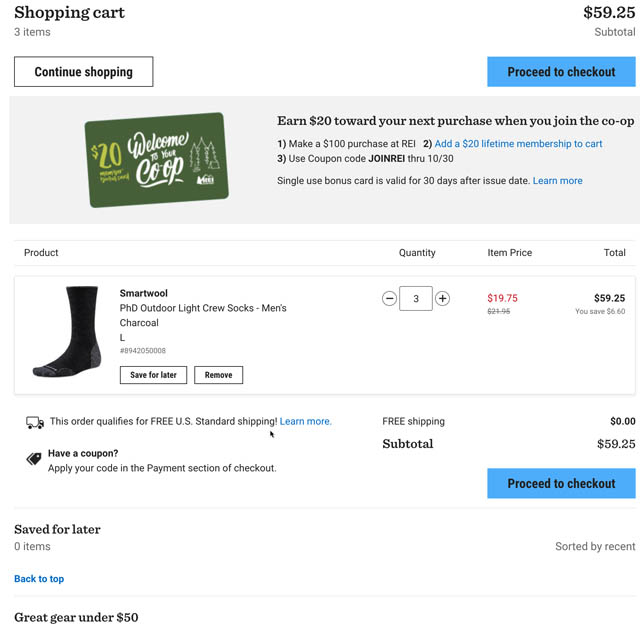Viewport: 640px width, 640px height.
Task: Click the coupon tag icon
Action: (34, 459)
